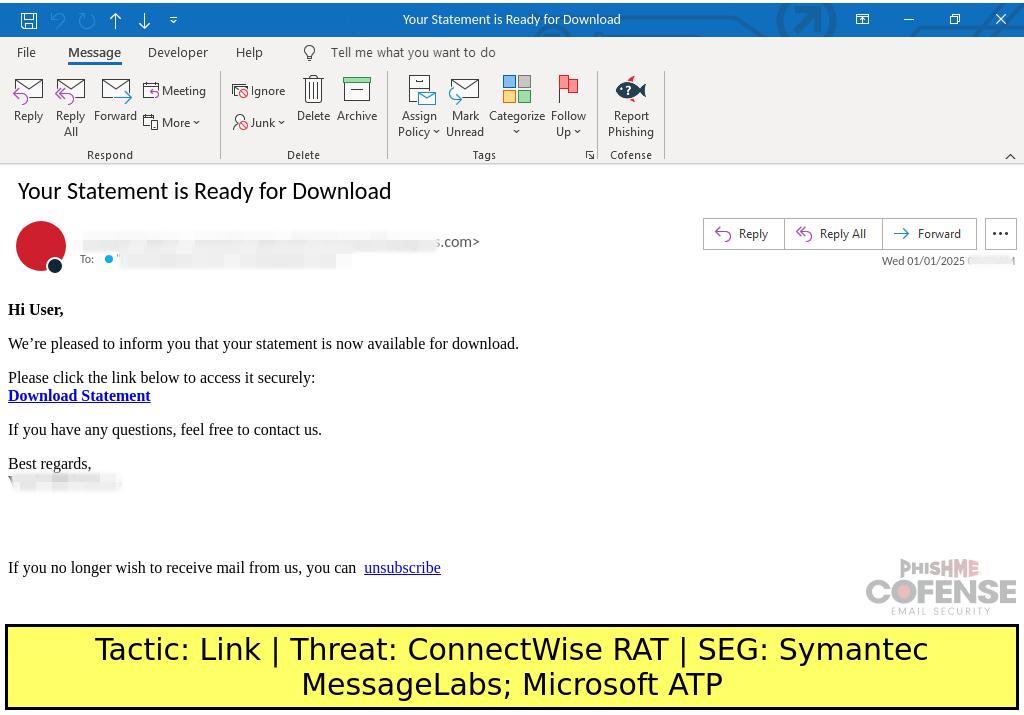Viewport: 1024px width, 715px height.
Task: Click the Reply All ribbon icon
Action: pyautogui.click(x=71, y=92)
